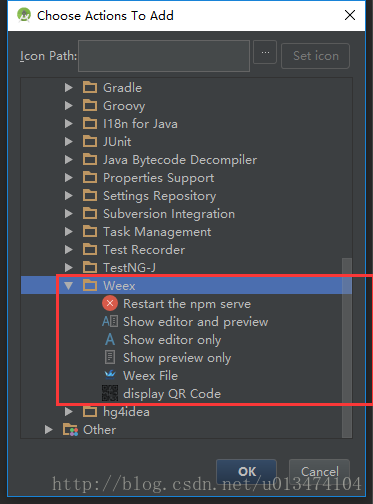Confirm with the OK button
The image size is (373, 504).
pyautogui.click(x=247, y=471)
